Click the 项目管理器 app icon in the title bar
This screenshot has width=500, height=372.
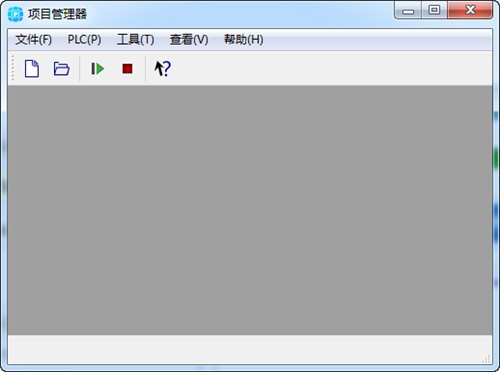(x=15, y=14)
